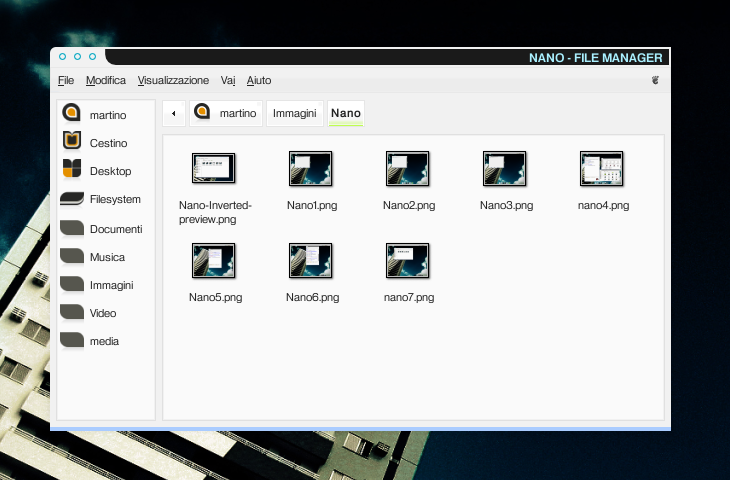Go to martino in the path bar
The image size is (730, 480).
(x=226, y=113)
